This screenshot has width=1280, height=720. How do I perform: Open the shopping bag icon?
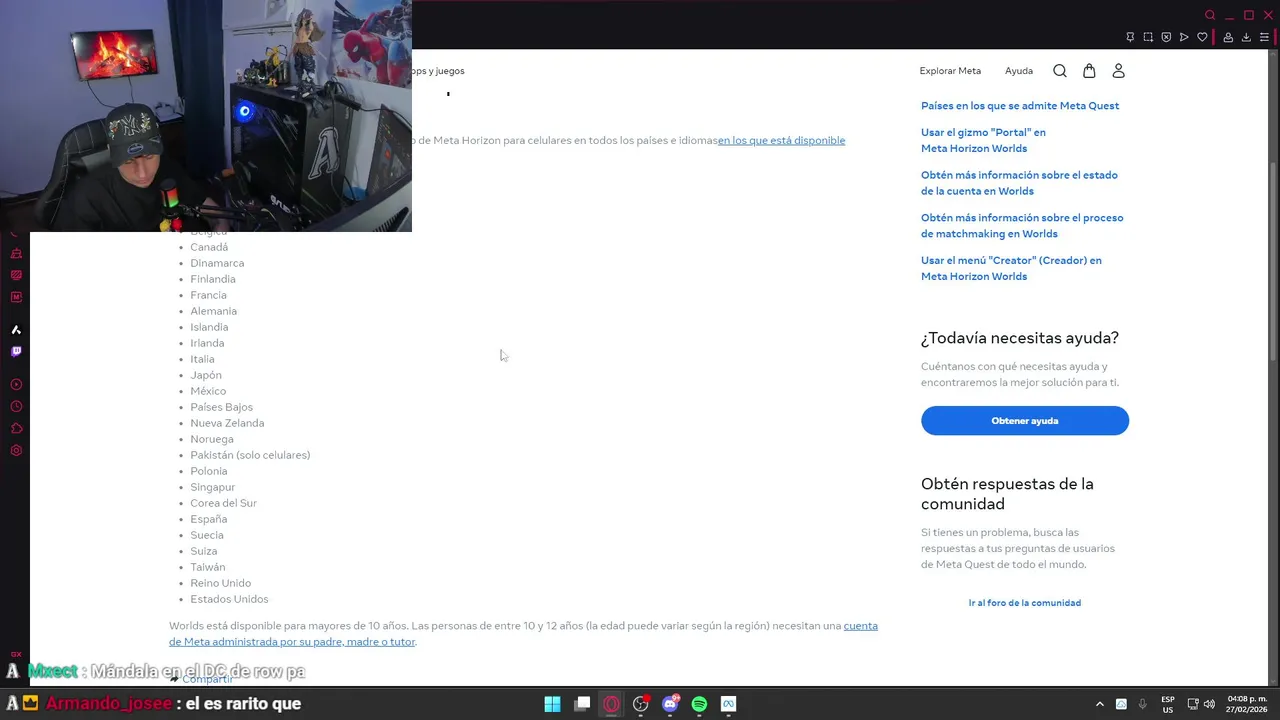[x=1089, y=71]
